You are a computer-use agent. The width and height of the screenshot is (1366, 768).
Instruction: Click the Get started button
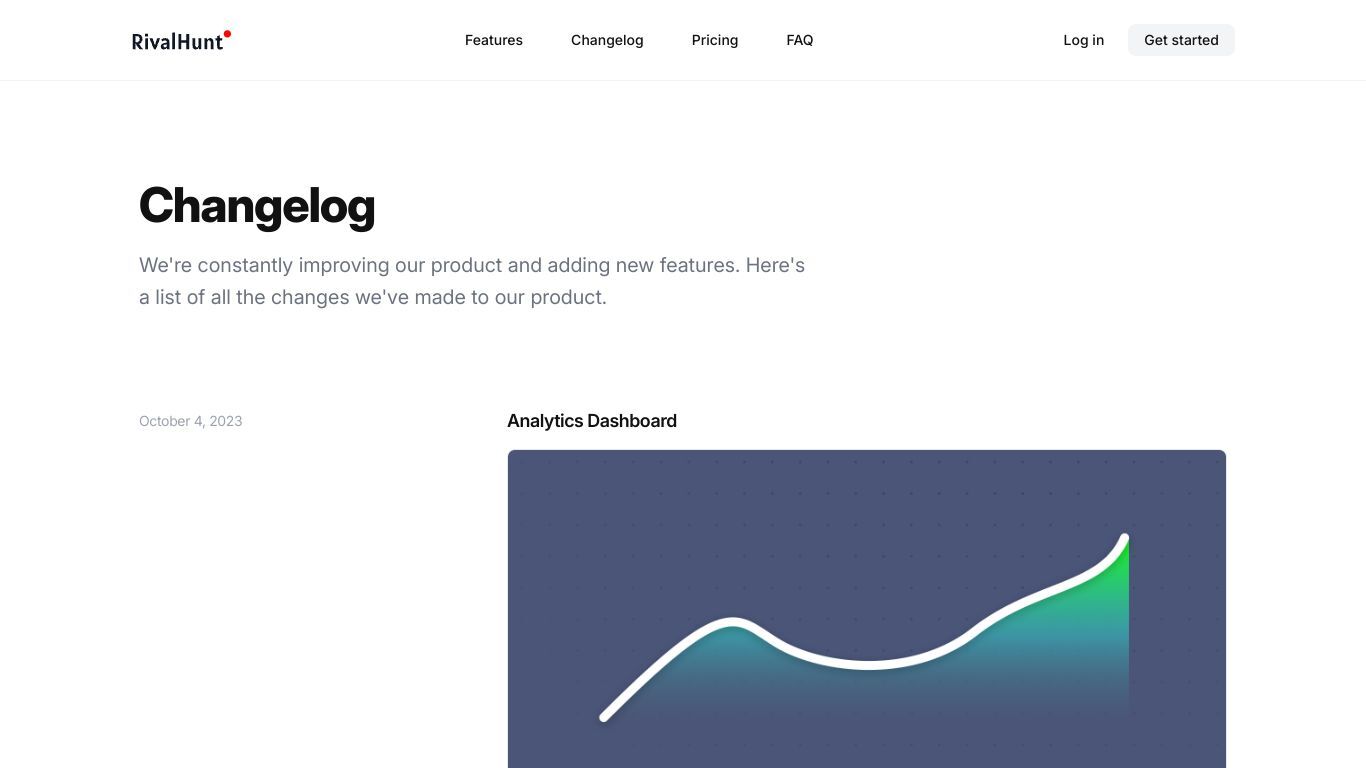(x=1181, y=40)
